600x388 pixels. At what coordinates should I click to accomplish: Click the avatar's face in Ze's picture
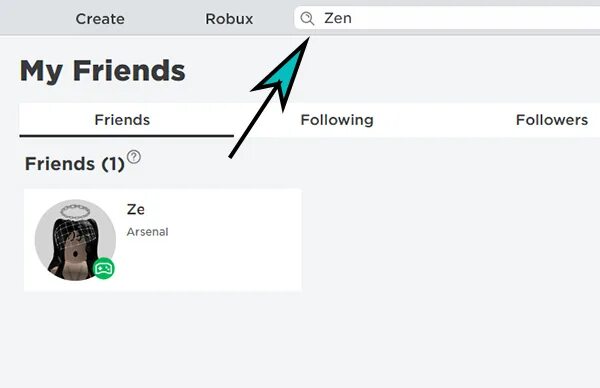75,252
